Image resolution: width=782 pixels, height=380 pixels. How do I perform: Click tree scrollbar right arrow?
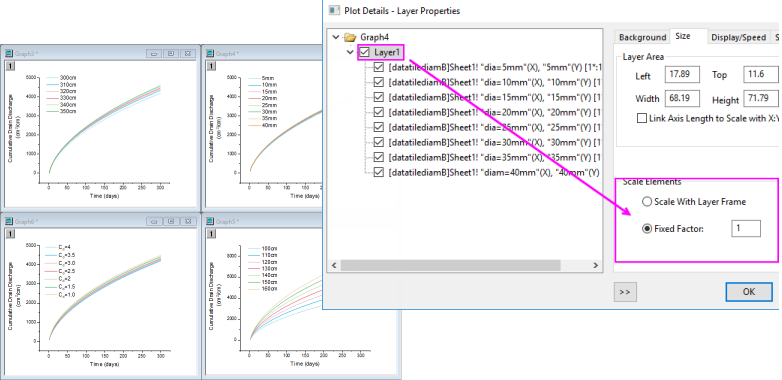pyautogui.click(x=595, y=266)
